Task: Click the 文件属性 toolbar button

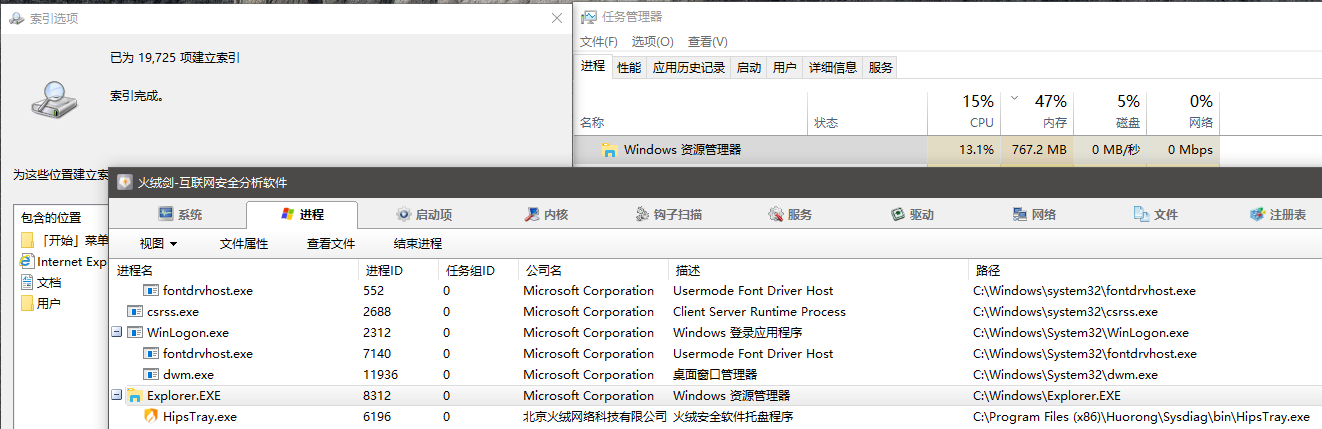Action: pyautogui.click(x=244, y=243)
